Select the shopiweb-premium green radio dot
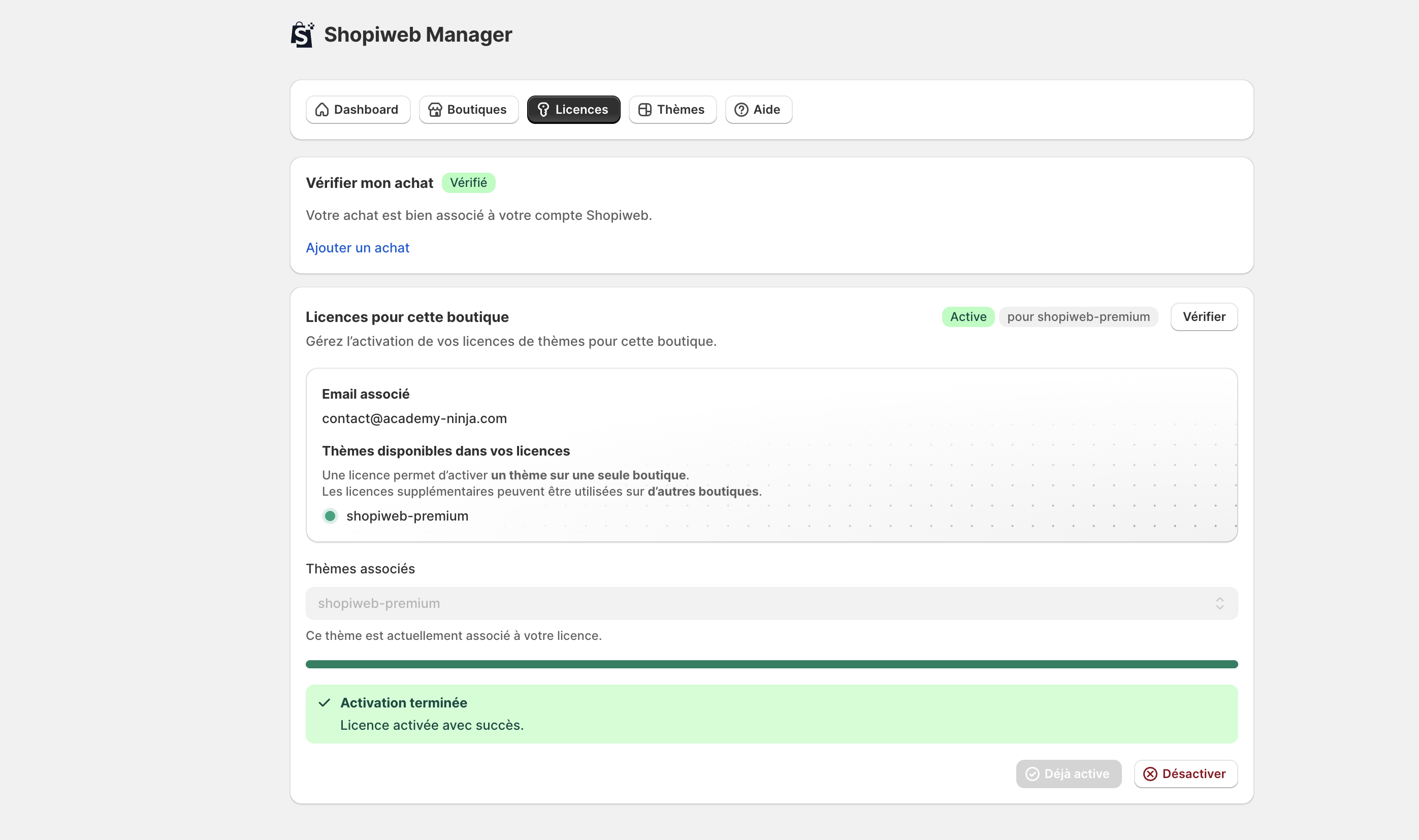The height and width of the screenshot is (840, 1419). click(x=330, y=515)
